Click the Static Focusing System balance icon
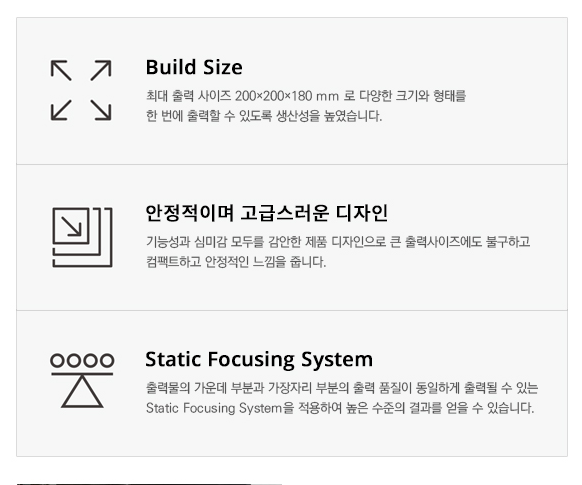Viewport: 582px width, 485px height. pyautogui.click(x=82, y=380)
